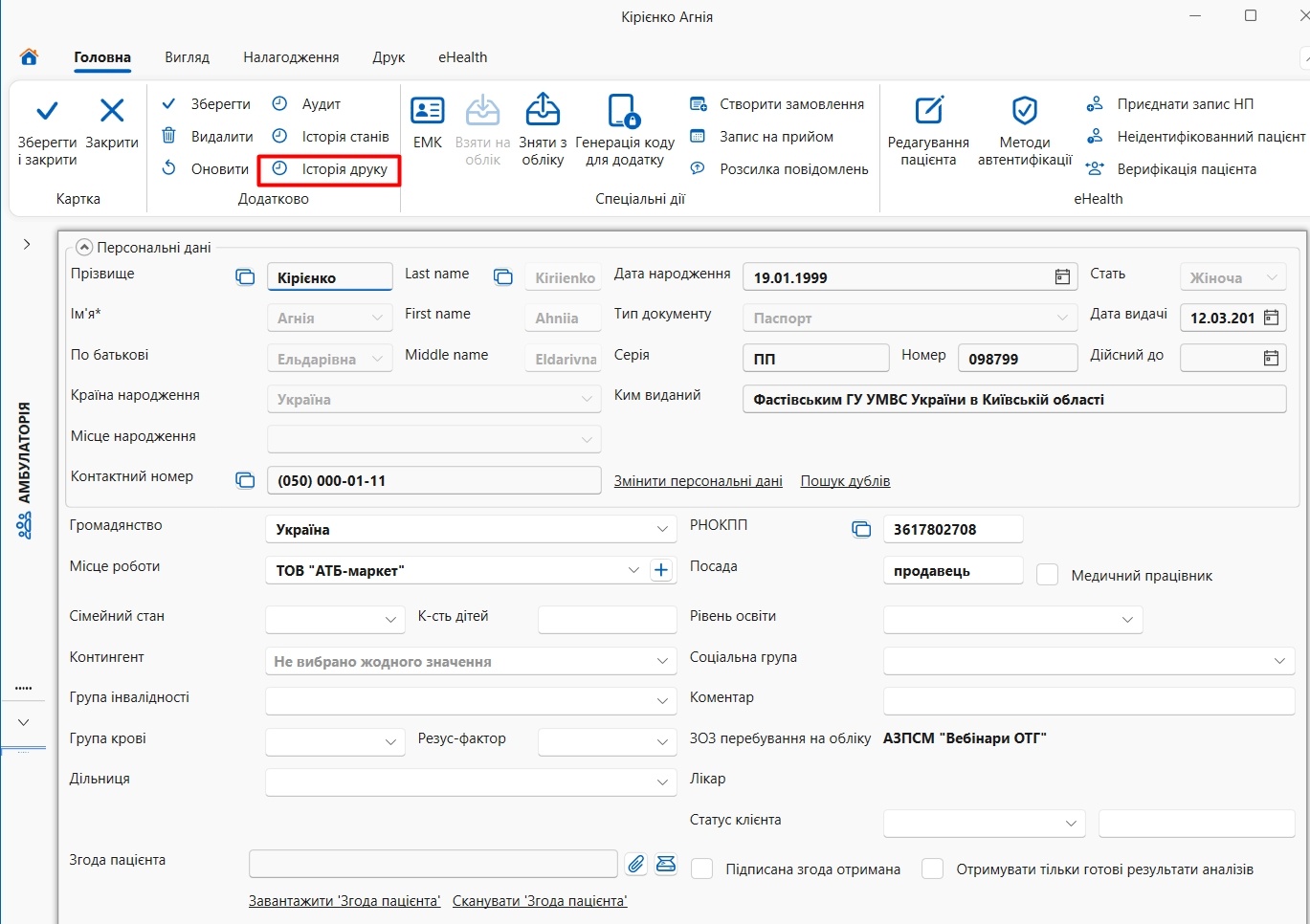1310x924 pixels.
Task: Click Розсилка повідомлень
Action: point(779,169)
